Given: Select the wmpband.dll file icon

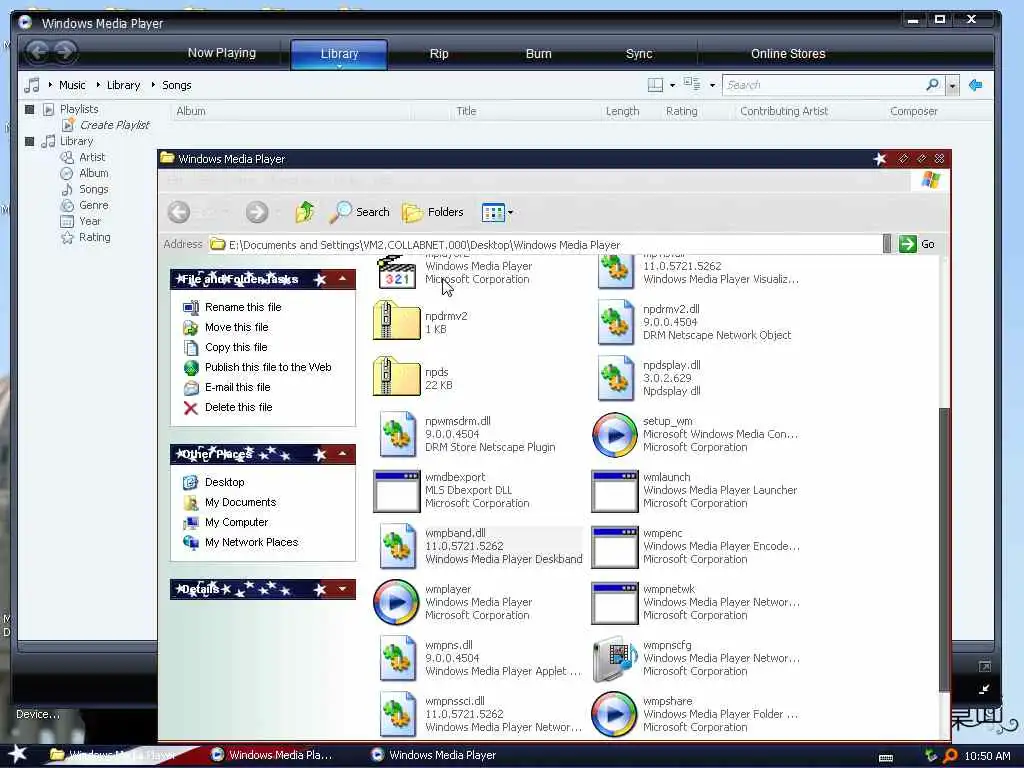Looking at the screenshot, I should pyautogui.click(x=396, y=547).
